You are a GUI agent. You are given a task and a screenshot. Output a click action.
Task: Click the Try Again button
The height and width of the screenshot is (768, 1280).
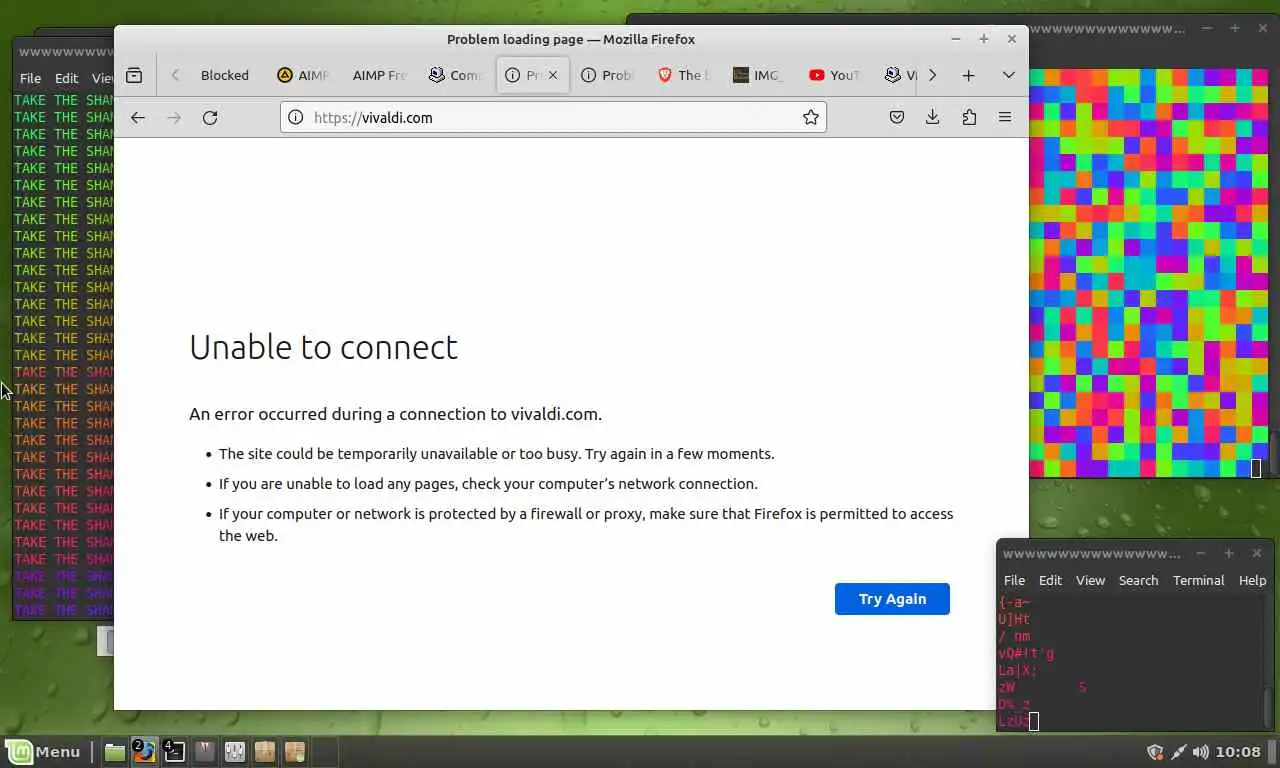tap(892, 599)
